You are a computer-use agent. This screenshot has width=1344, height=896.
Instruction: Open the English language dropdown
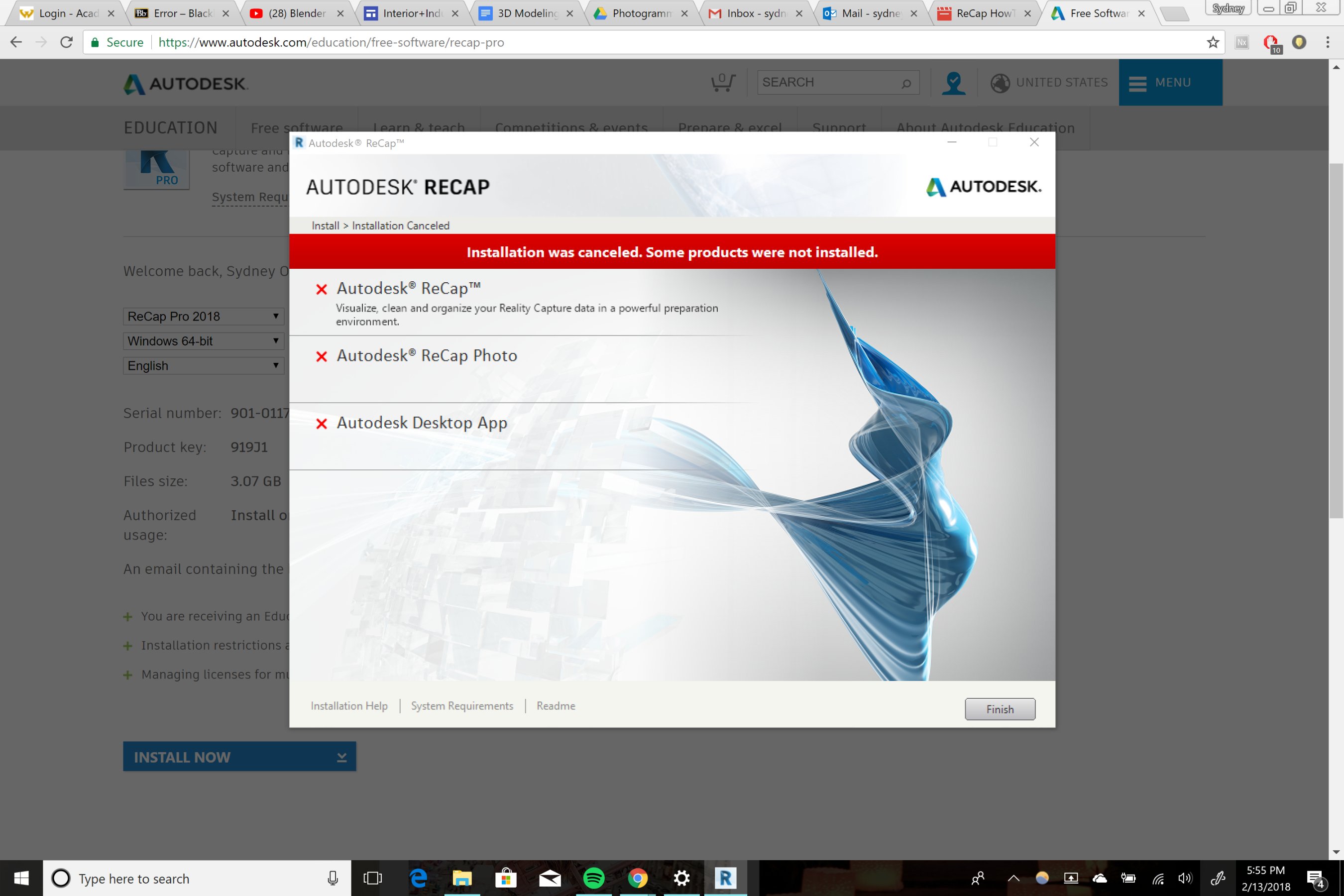(x=204, y=366)
